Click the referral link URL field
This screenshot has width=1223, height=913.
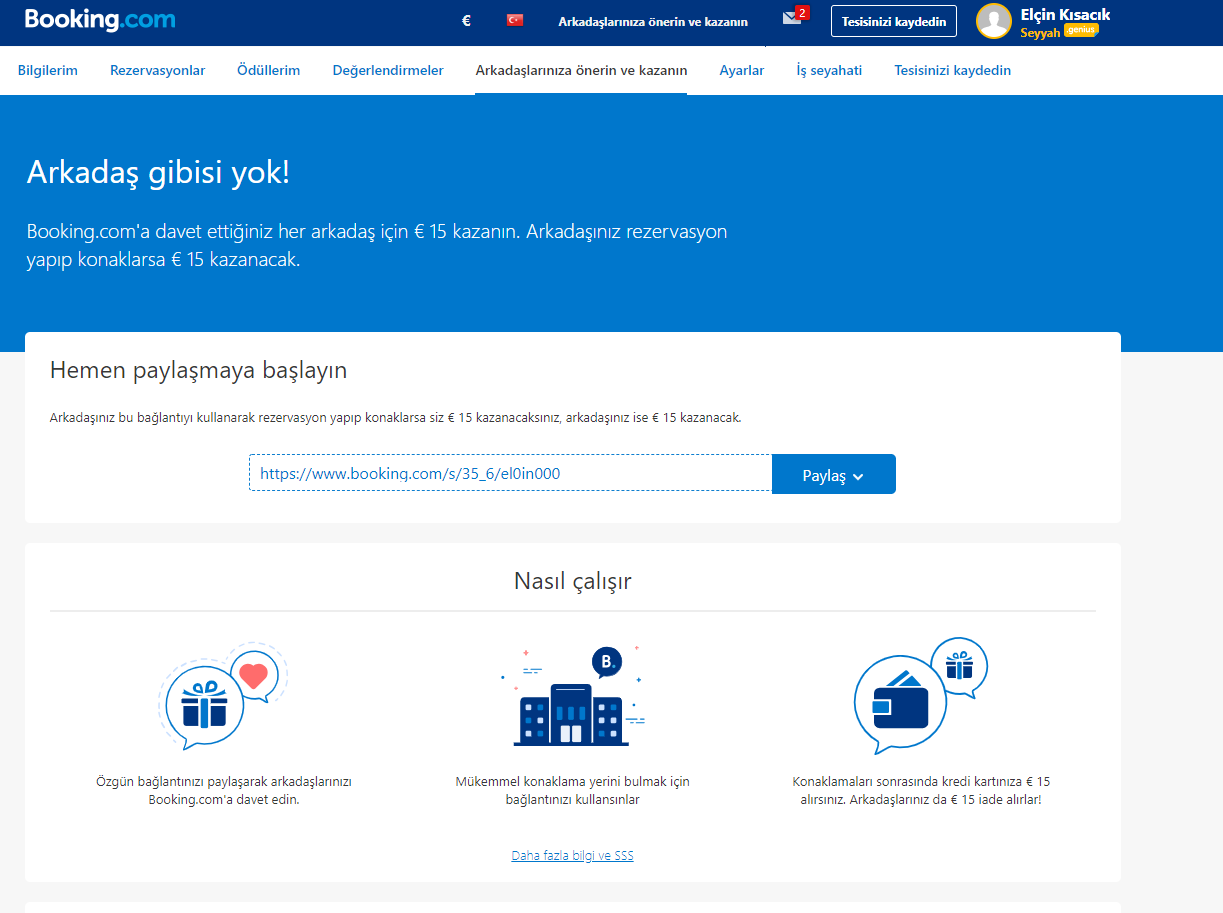pyautogui.click(x=510, y=474)
